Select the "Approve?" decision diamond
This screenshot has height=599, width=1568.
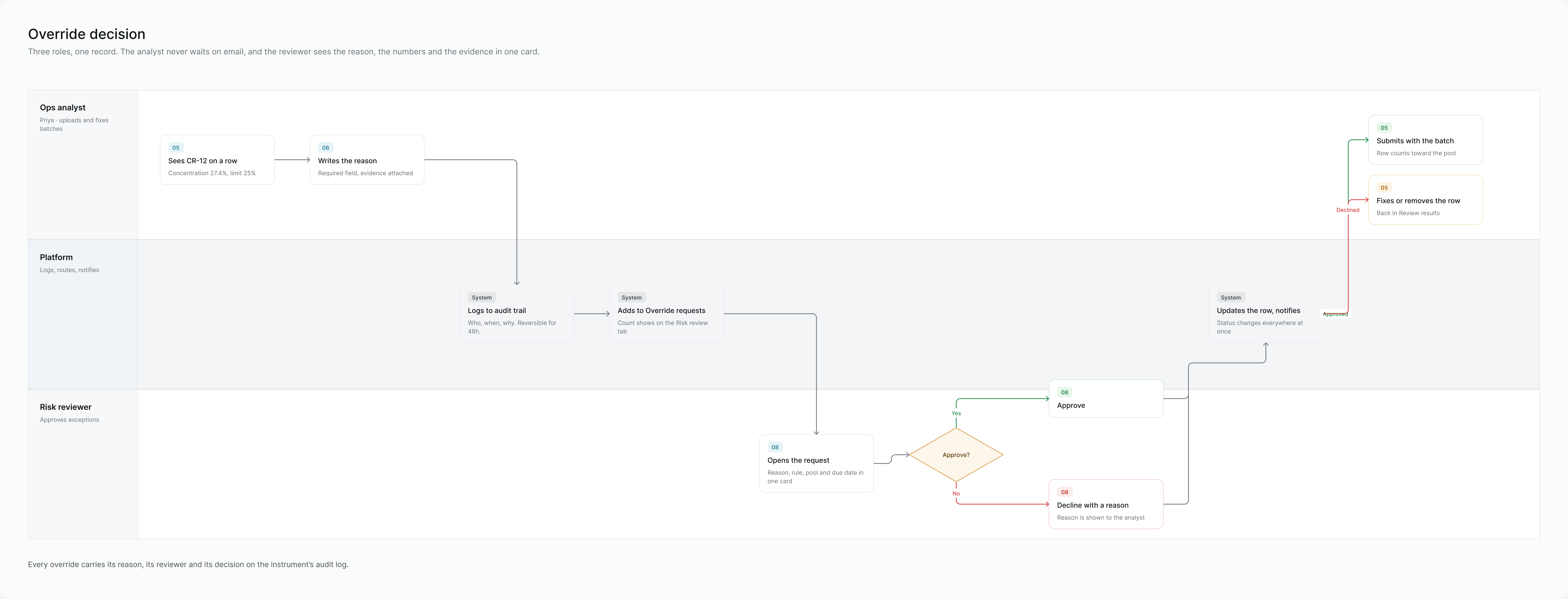pyautogui.click(x=956, y=455)
